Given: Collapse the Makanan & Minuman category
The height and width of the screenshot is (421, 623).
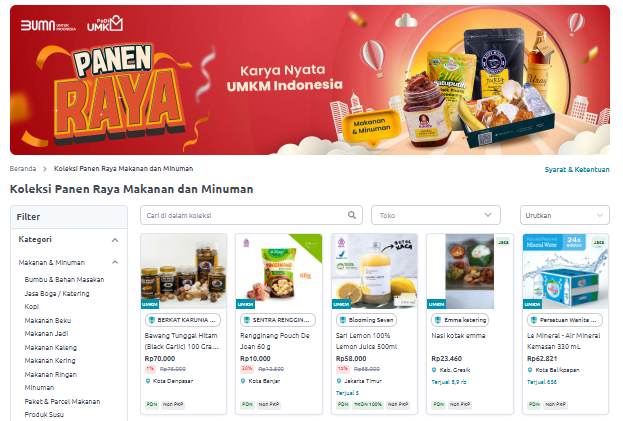Looking at the screenshot, I should click(115, 262).
